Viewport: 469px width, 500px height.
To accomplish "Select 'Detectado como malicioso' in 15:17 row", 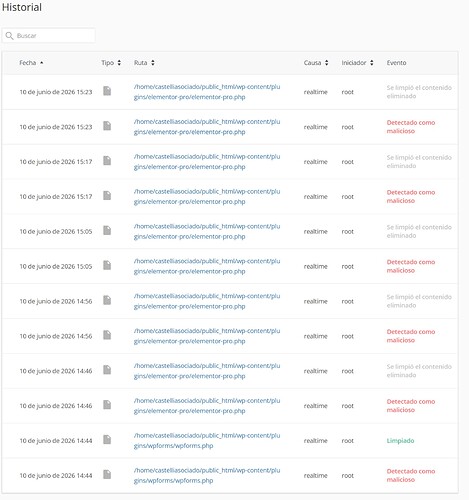I will click(x=411, y=196).
